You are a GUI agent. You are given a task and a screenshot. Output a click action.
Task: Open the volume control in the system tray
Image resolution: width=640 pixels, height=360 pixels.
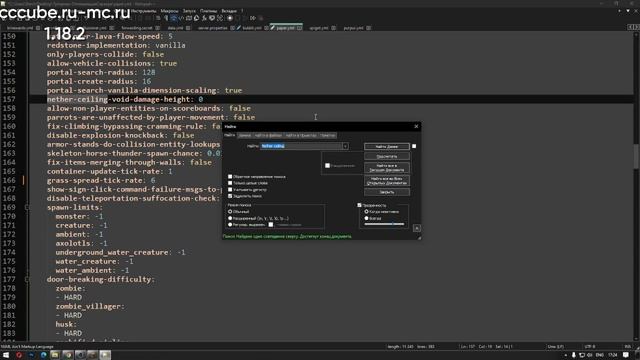[590, 355]
